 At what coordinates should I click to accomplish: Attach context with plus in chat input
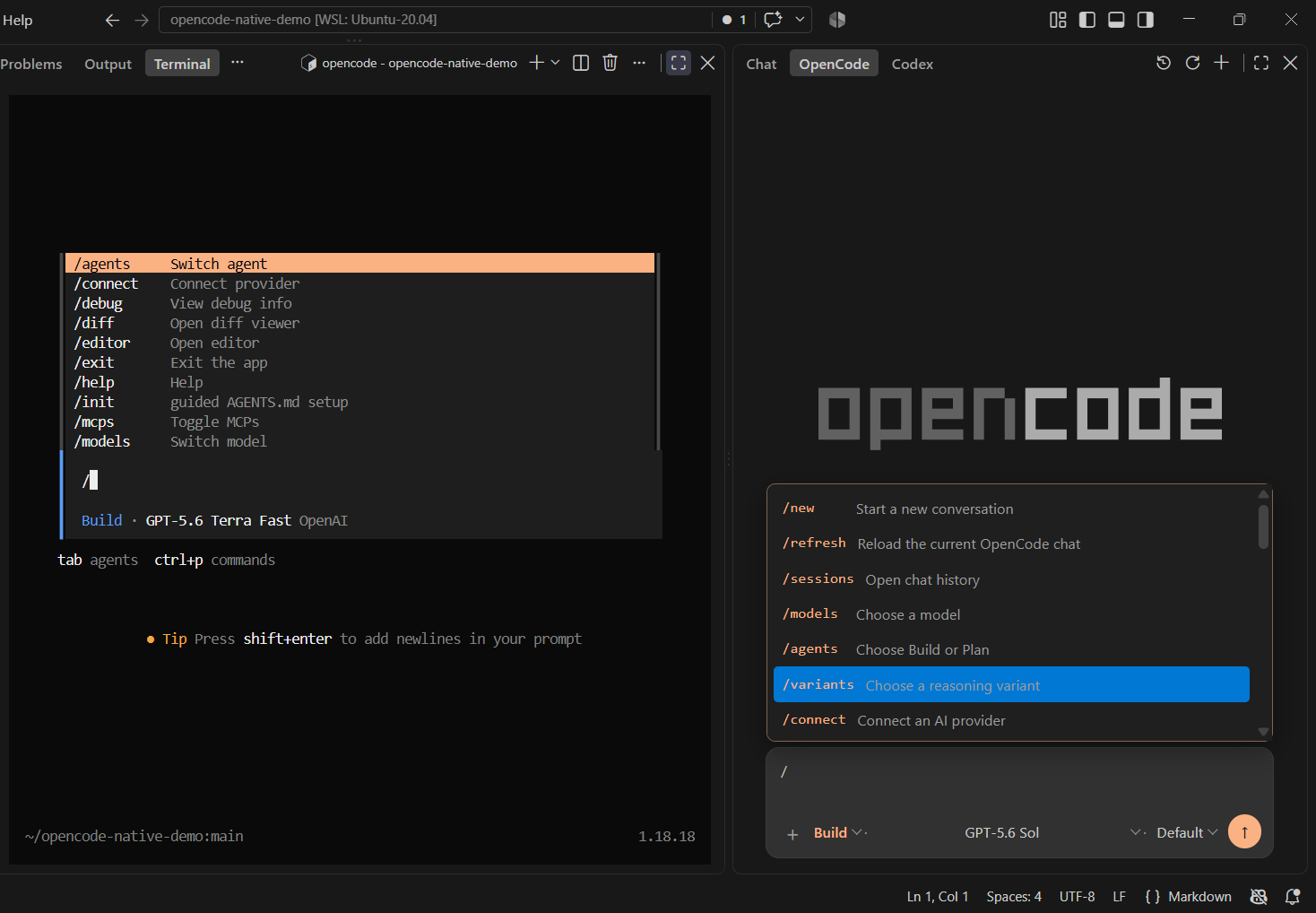tap(792, 834)
